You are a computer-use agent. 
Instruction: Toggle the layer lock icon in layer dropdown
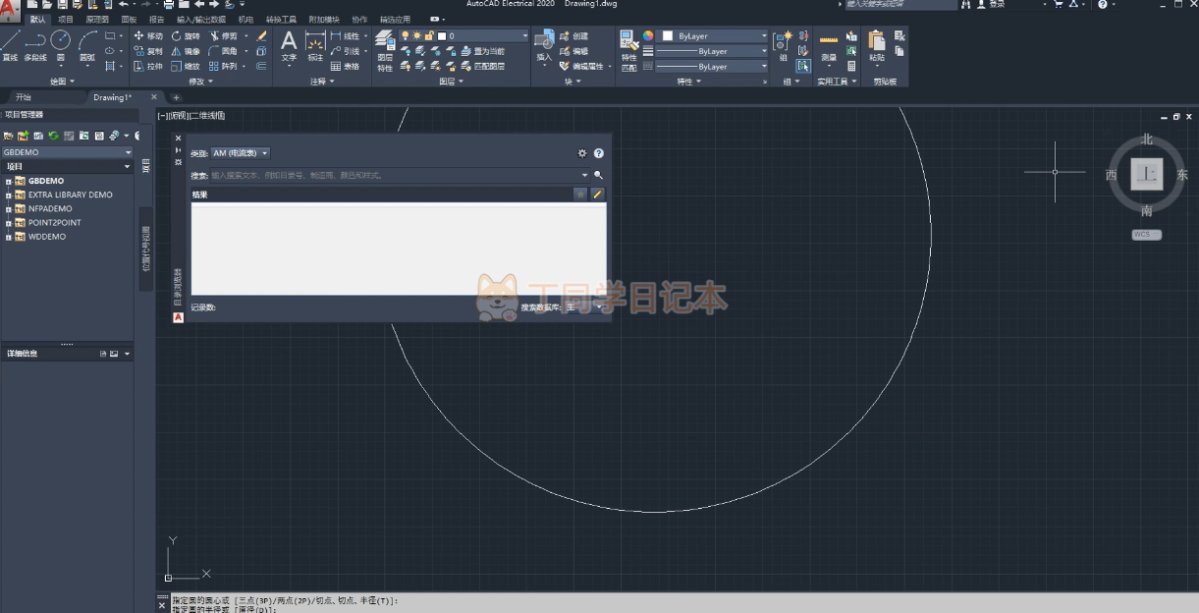click(428, 36)
